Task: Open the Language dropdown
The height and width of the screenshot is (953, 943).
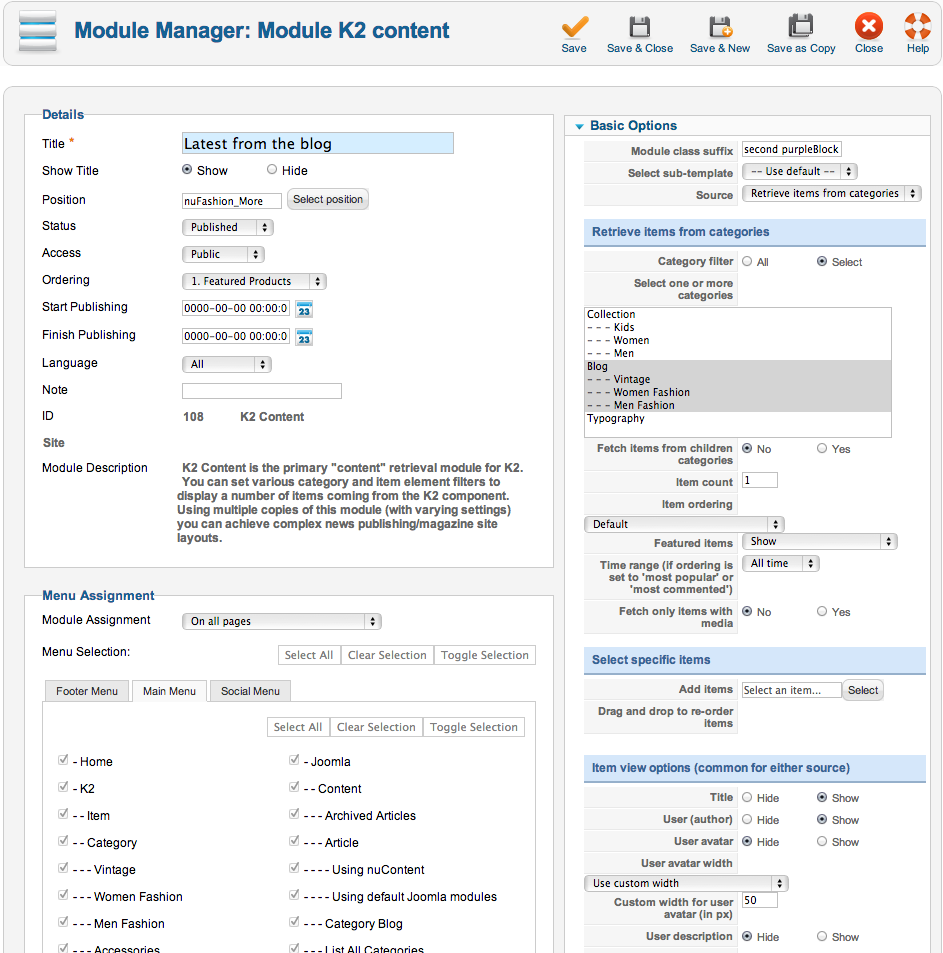Action: click(227, 364)
